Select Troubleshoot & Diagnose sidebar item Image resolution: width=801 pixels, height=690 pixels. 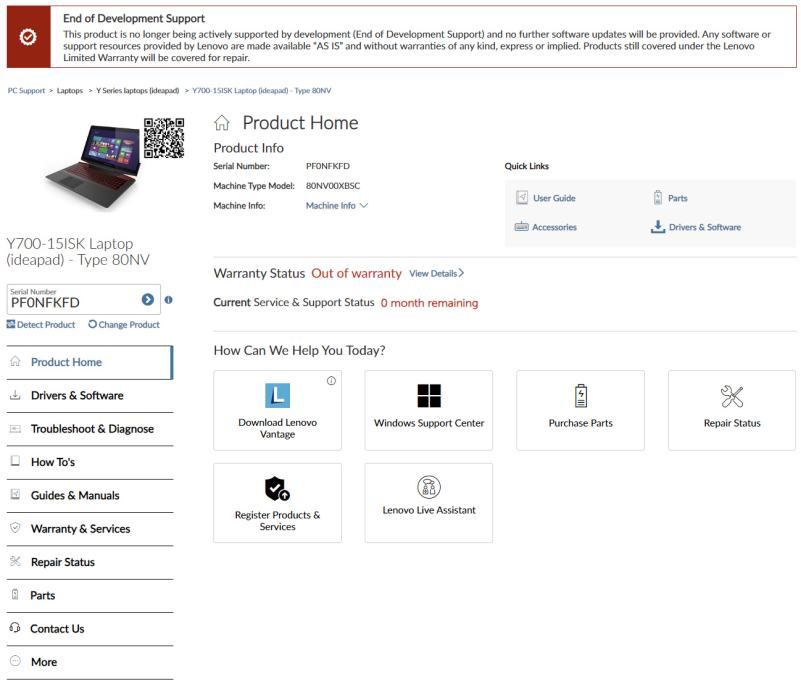92,429
